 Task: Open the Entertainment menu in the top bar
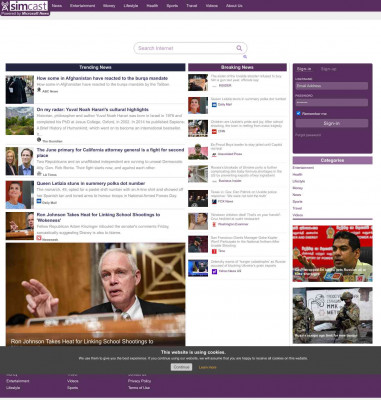click(82, 6)
